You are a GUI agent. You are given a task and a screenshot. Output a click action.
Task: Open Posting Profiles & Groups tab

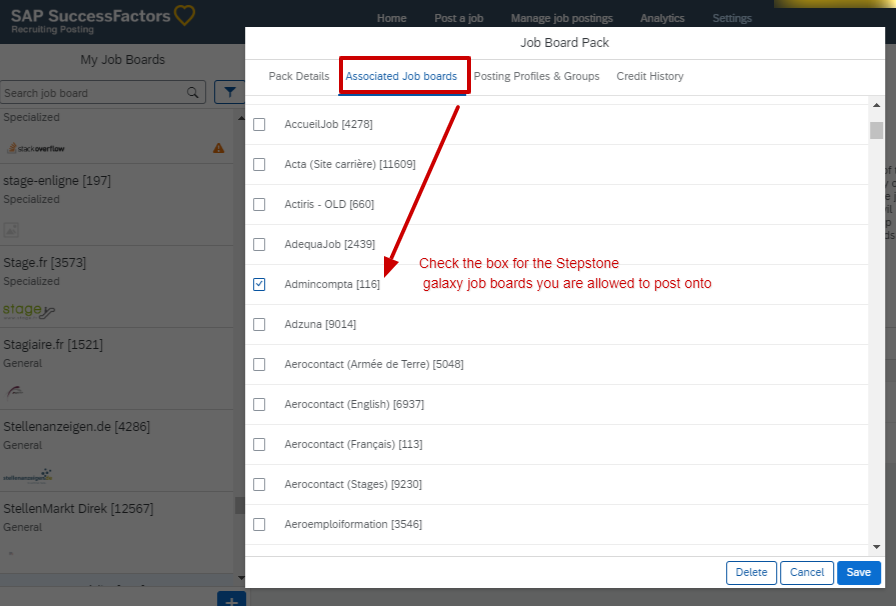537,76
